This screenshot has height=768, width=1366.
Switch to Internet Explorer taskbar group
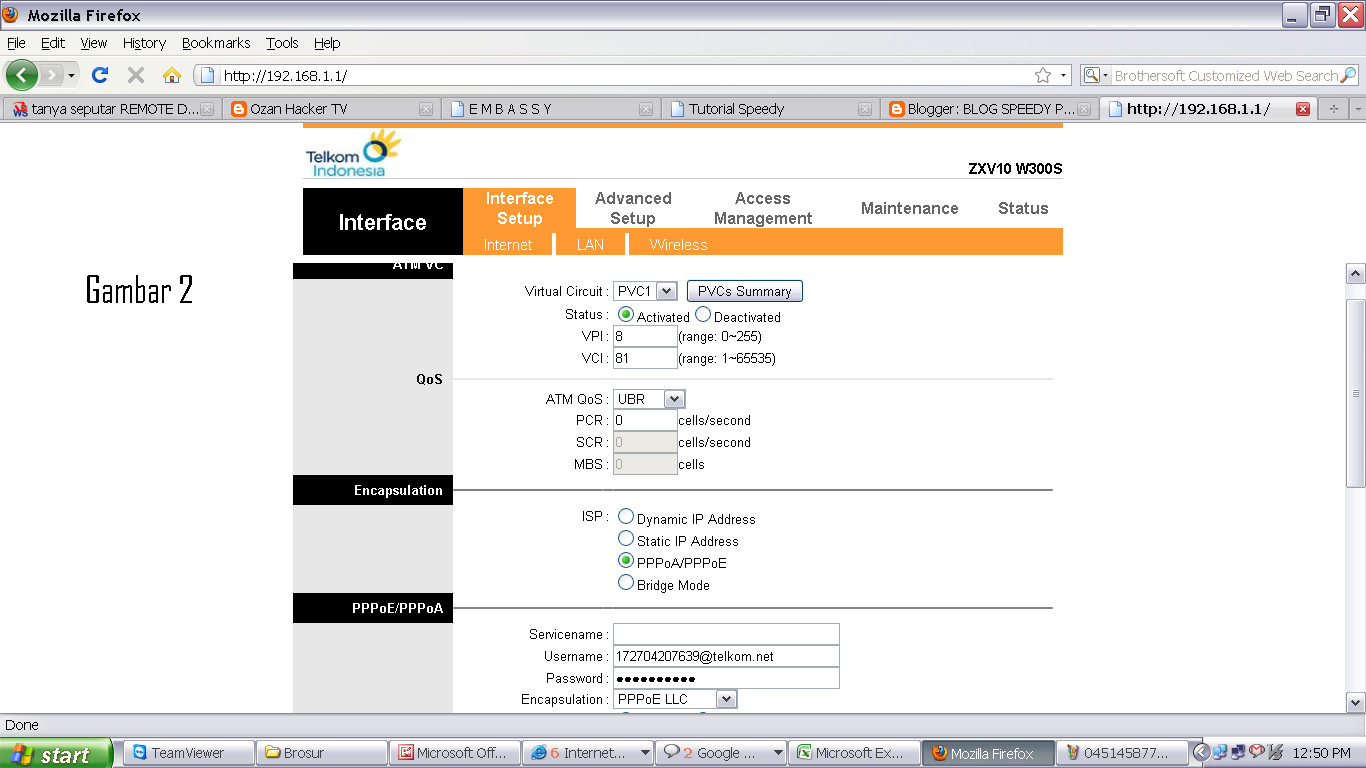click(x=588, y=753)
